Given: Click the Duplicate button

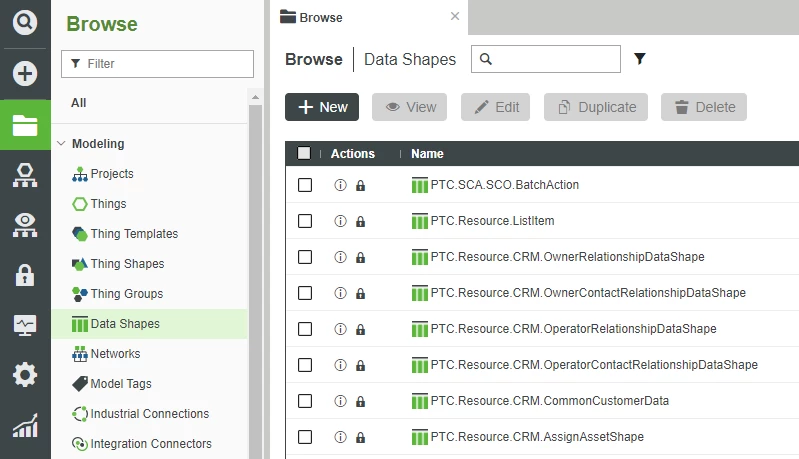Looking at the screenshot, I should (596, 107).
